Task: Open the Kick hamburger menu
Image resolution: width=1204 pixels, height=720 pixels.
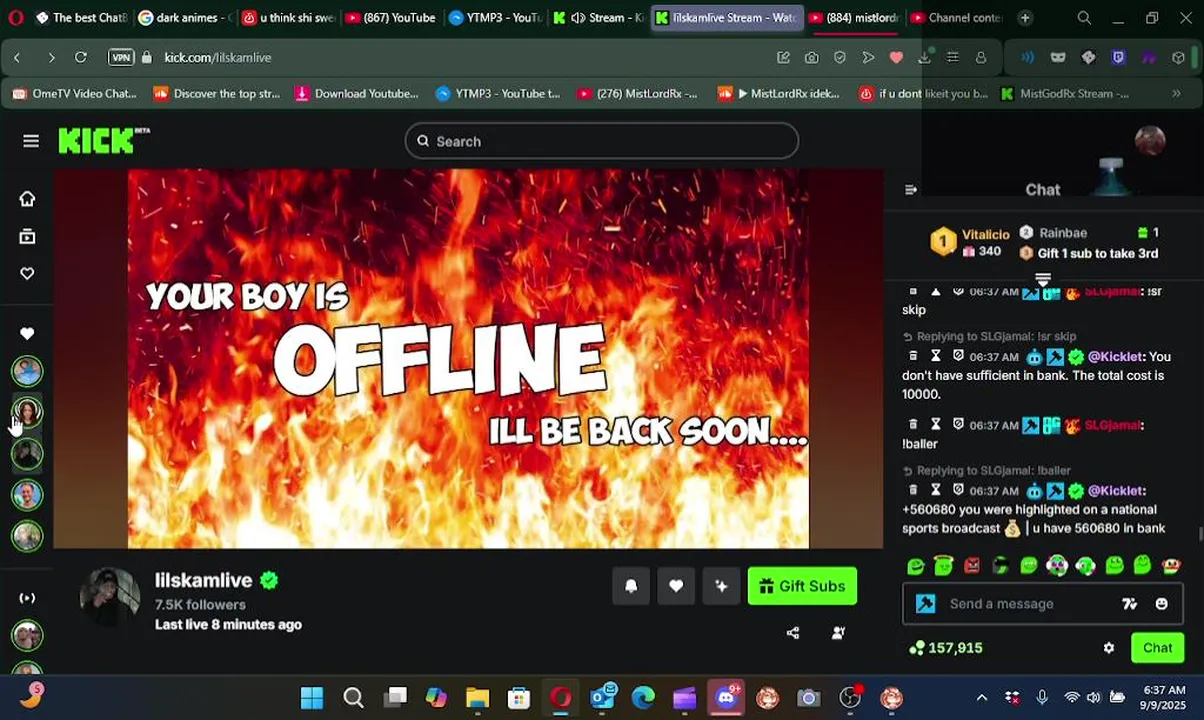Action: [x=31, y=141]
